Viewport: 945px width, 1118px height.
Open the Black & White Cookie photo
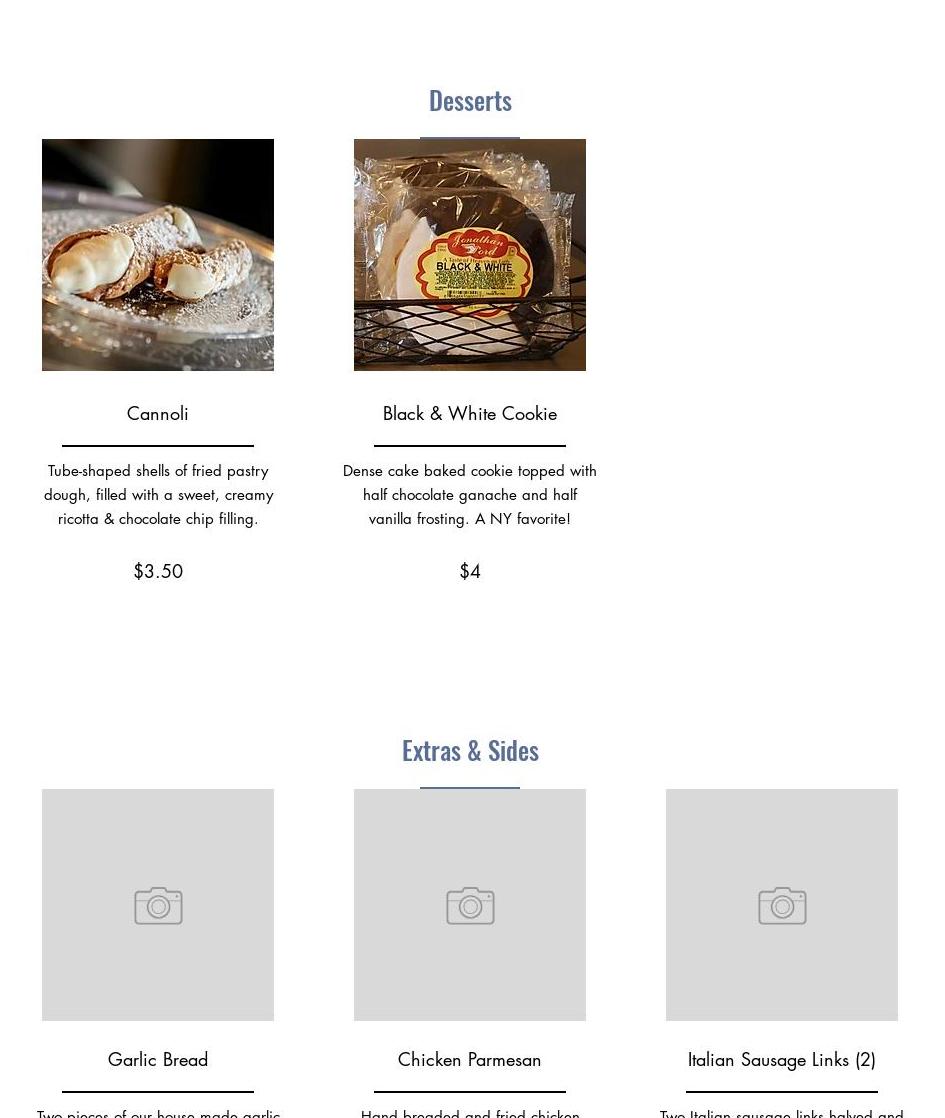pyautogui.click(x=469, y=255)
